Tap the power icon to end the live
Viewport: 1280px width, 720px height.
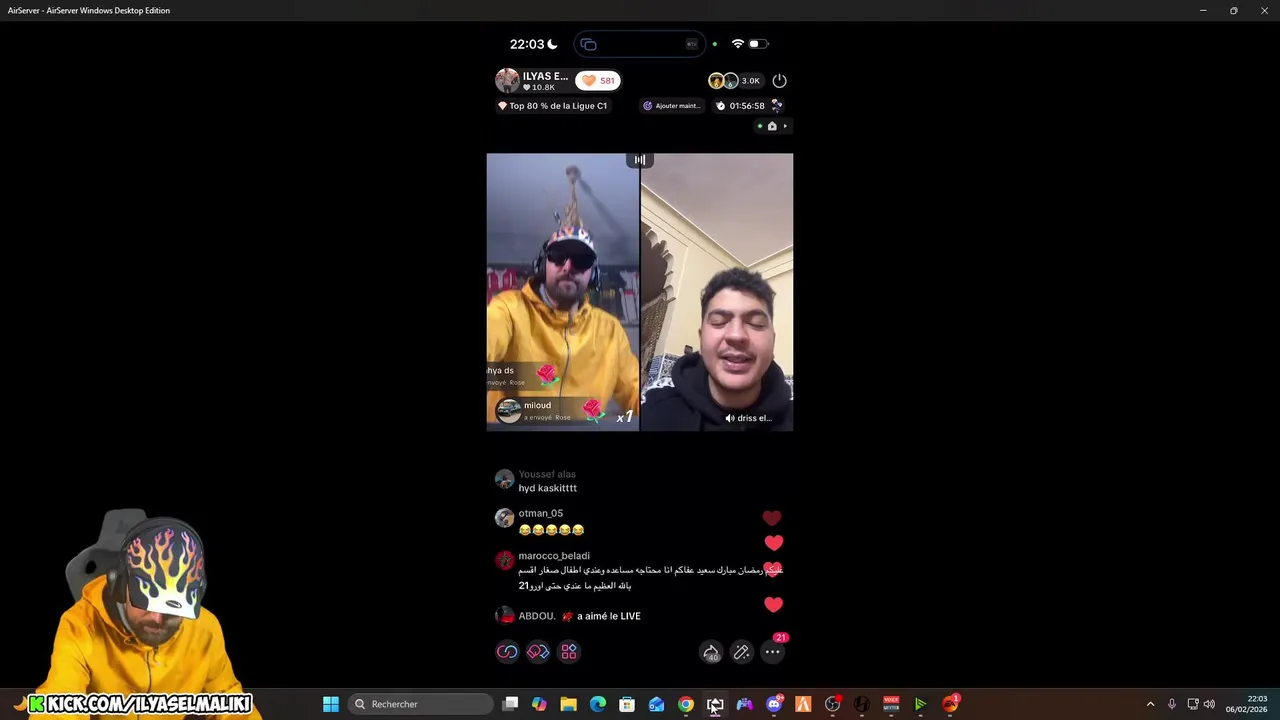coord(779,80)
